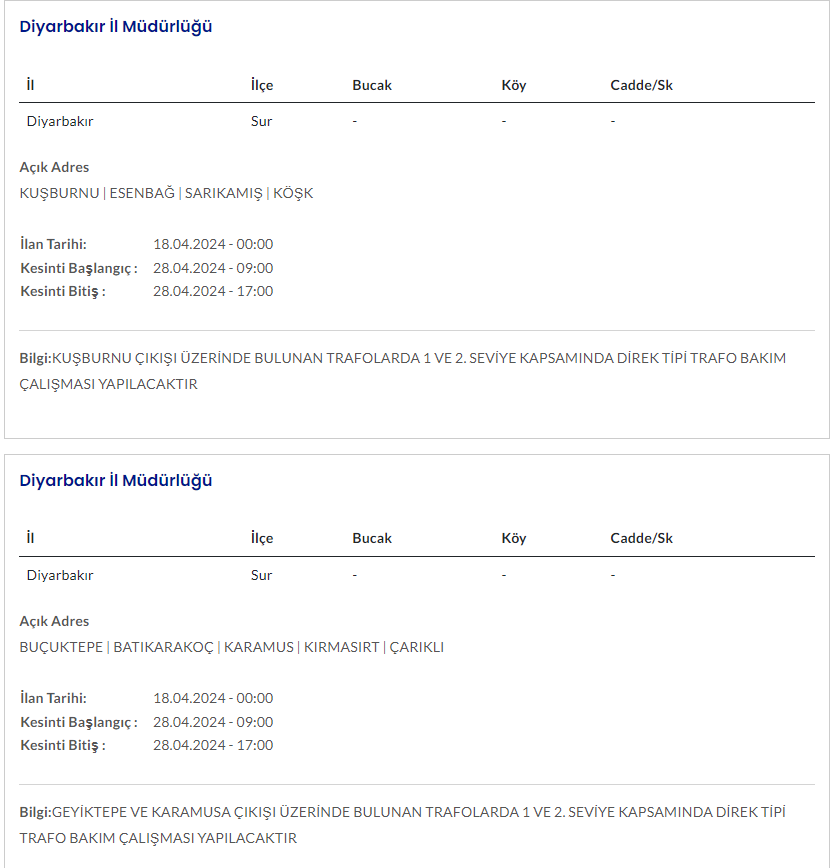Image resolution: width=830 pixels, height=868 pixels.
Task: Select ÇARIKLI in the address list
Action: [x=417, y=647]
